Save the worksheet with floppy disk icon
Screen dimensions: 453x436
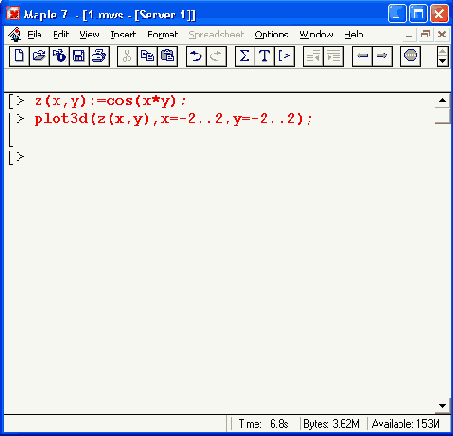pyautogui.click(x=79, y=56)
